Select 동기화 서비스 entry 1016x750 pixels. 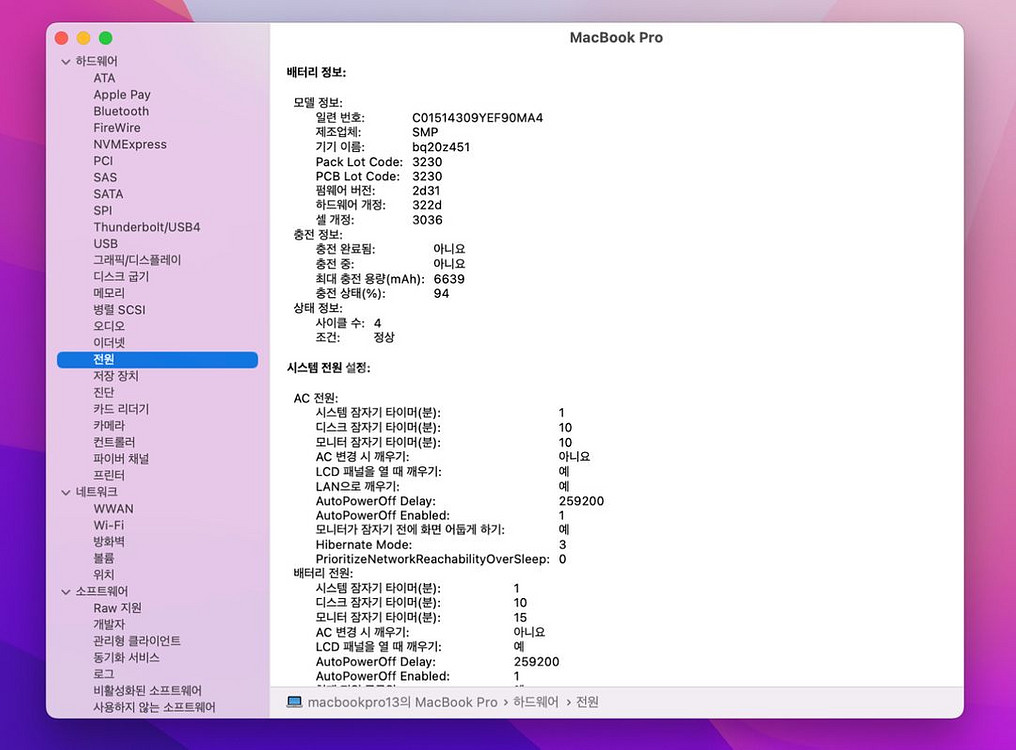126,657
